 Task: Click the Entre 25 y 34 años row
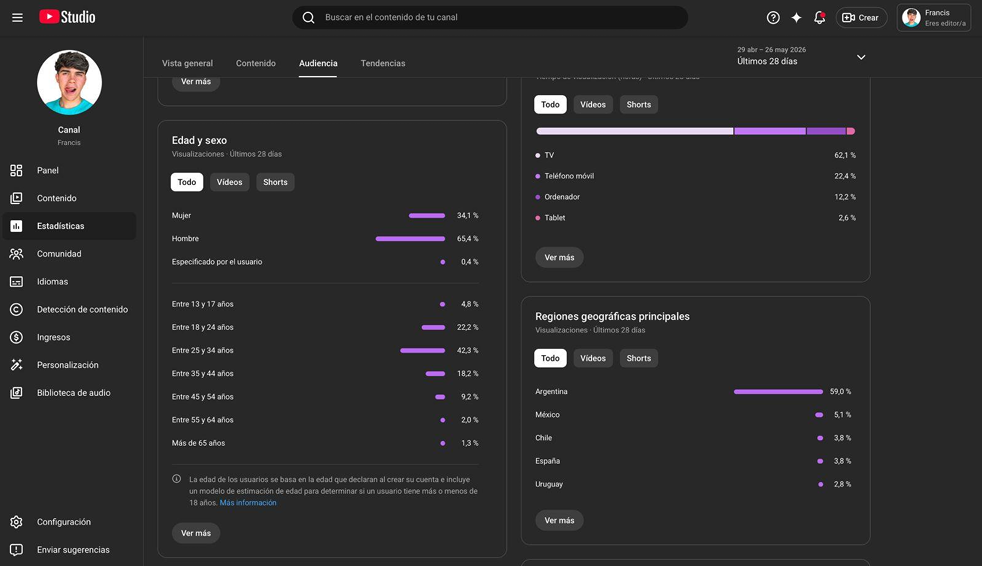(x=325, y=350)
